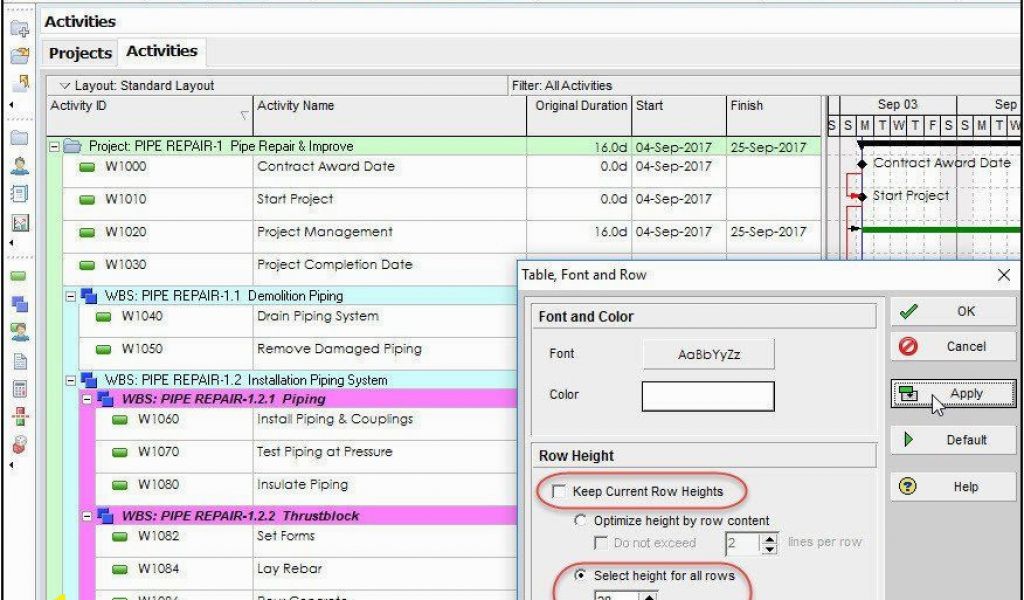
Task: Collapse the PIPE REPAIR-1.1 Demolition Piping group
Action: click(x=70, y=296)
